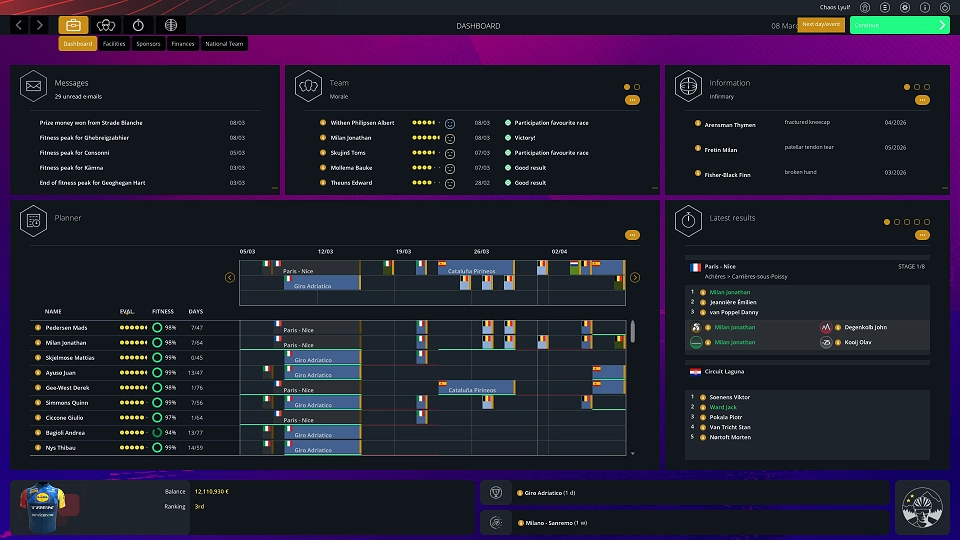Open the settings gear icon
960x540 pixels.
pyautogui.click(x=905, y=7)
